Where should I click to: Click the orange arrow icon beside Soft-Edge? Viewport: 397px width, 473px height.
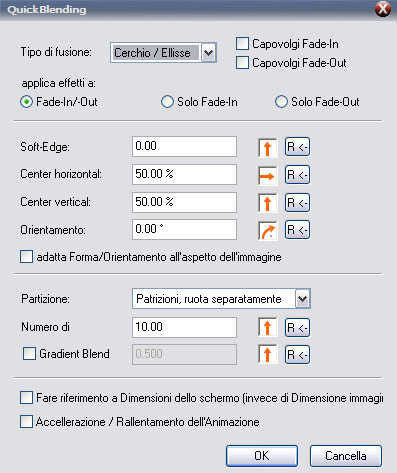[x=267, y=147]
